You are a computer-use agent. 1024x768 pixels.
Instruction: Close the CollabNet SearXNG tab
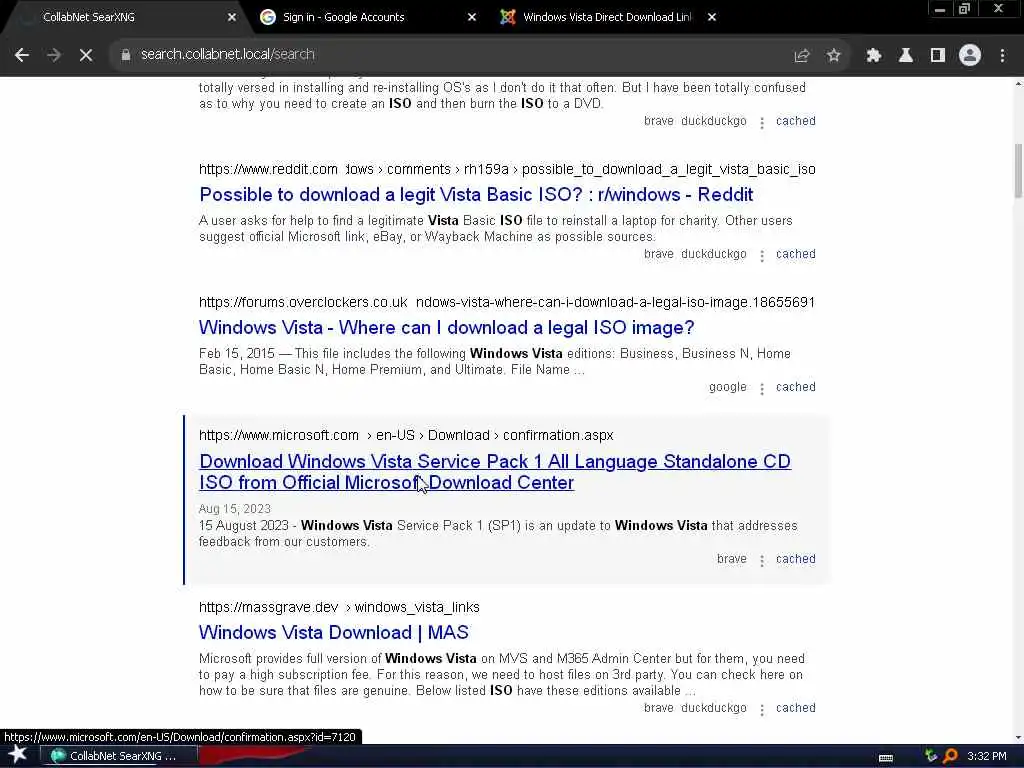click(x=232, y=17)
